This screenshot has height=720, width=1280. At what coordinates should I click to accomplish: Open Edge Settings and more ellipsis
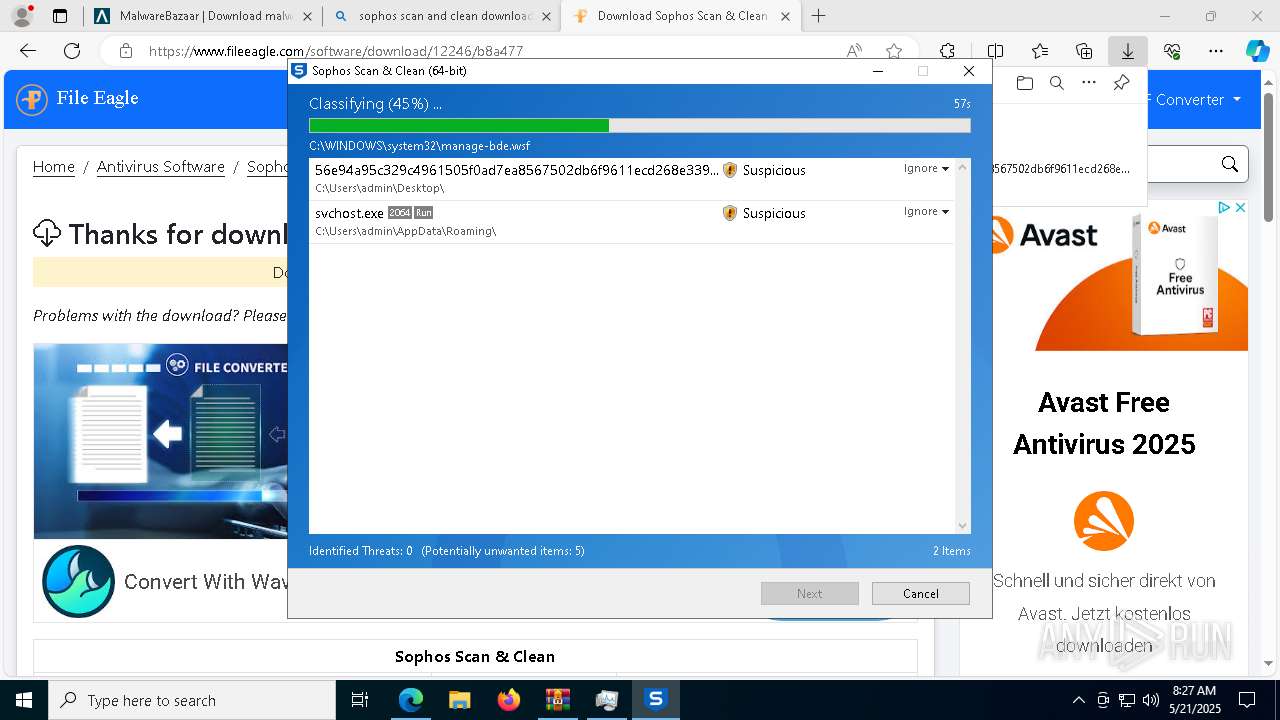tap(1216, 51)
